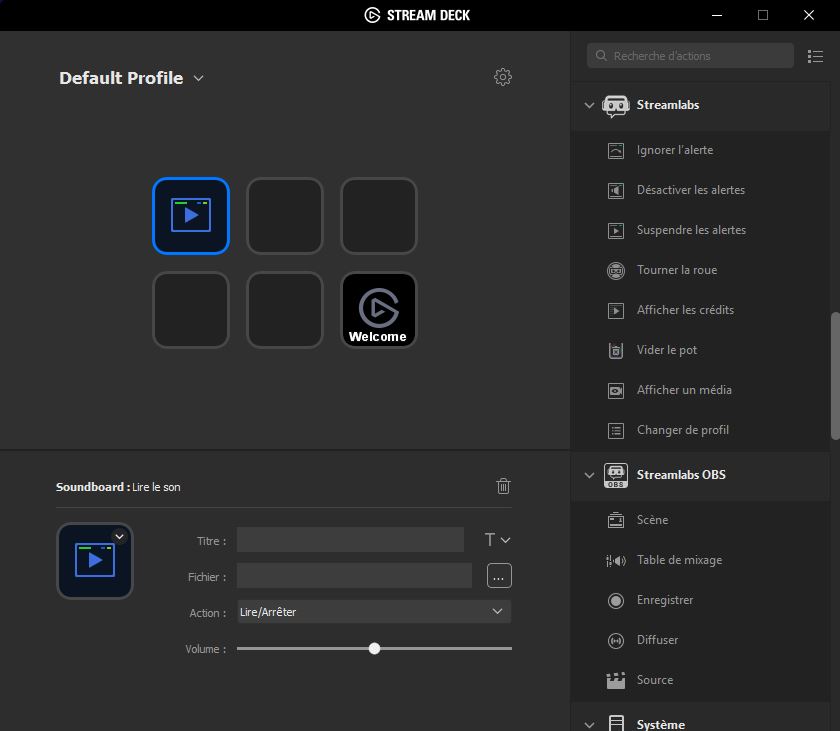
Task: Click the Tourner la roue icon
Action: coord(616,270)
